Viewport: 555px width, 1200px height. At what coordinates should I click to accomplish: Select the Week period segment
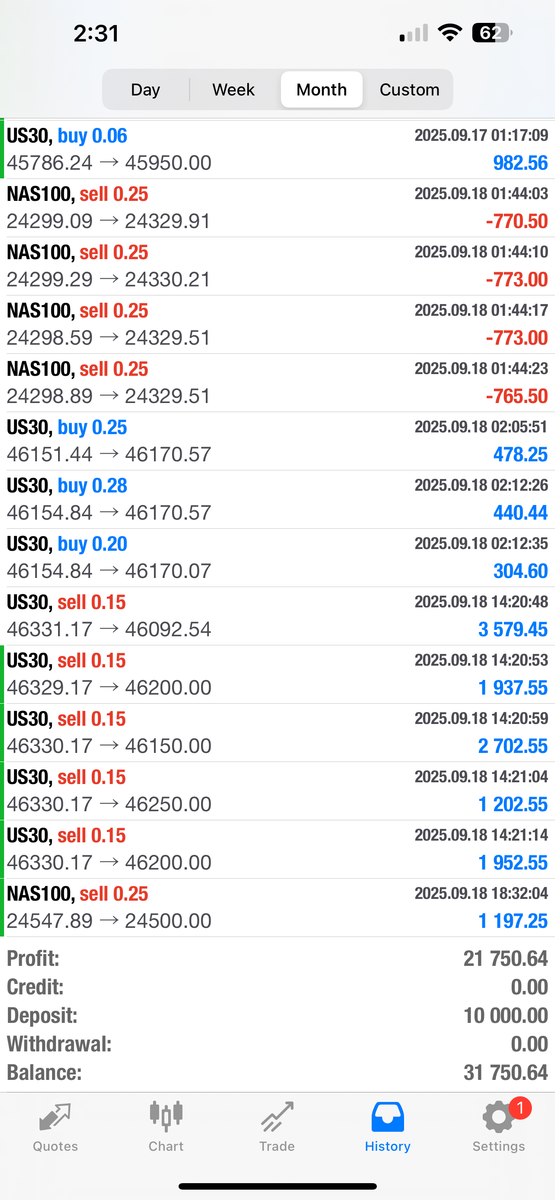[233, 89]
